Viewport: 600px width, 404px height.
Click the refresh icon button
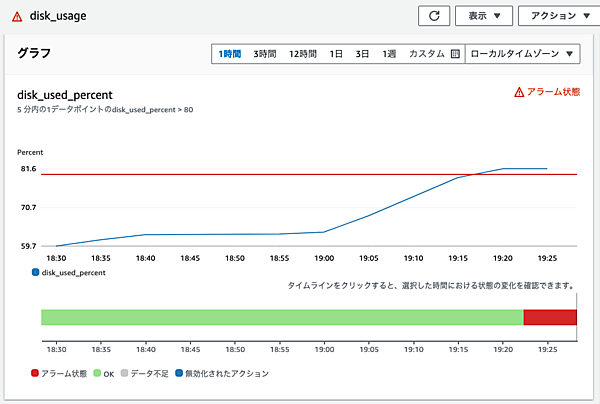pyautogui.click(x=433, y=16)
